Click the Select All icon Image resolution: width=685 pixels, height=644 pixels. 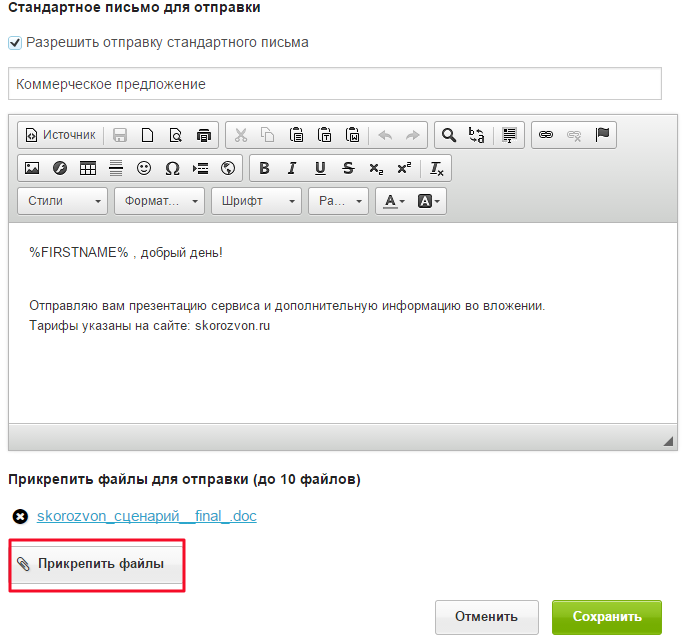[509, 135]
